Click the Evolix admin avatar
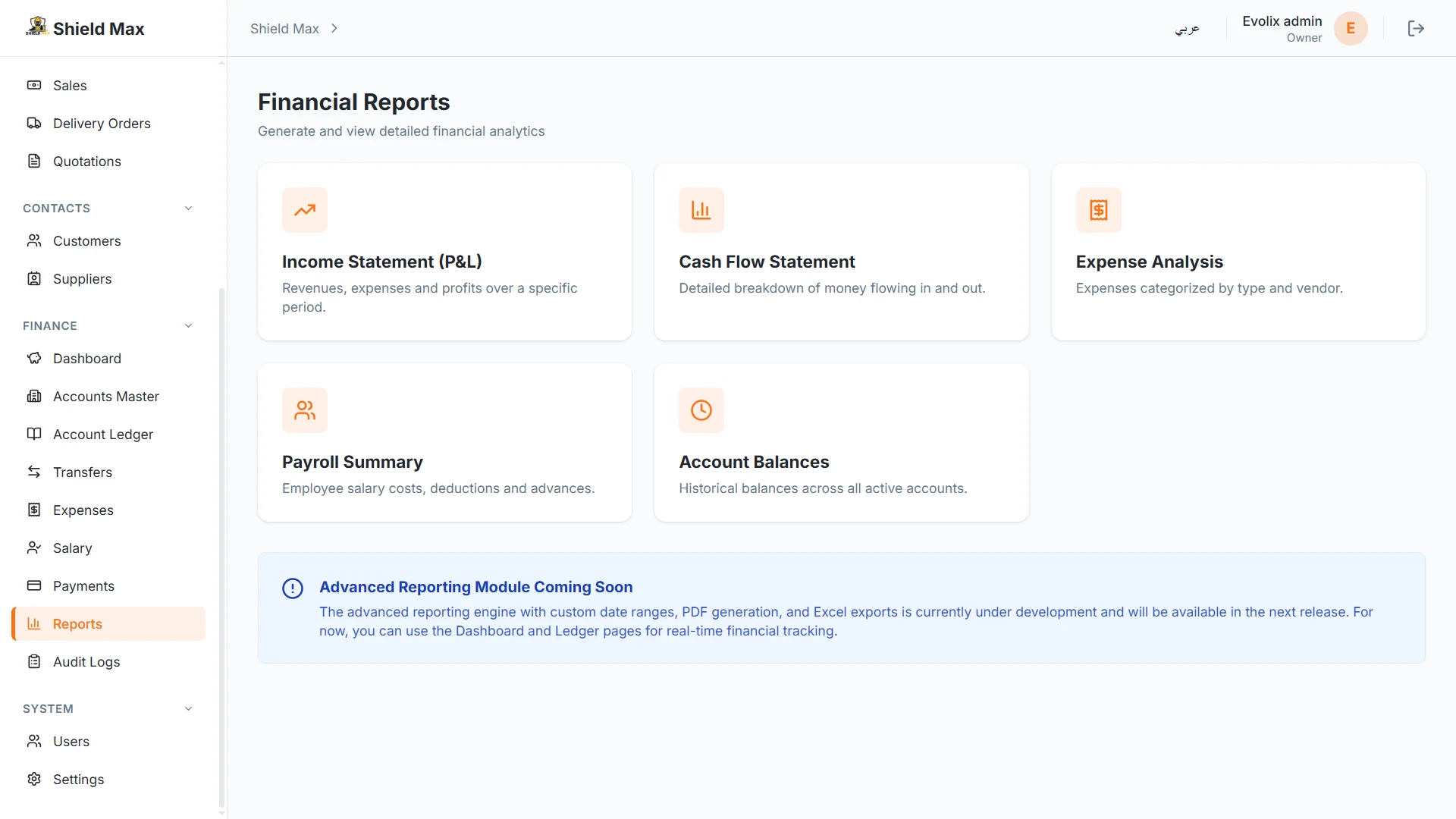The height and width of the screenshot is (819, 1456). [1351, 28]
